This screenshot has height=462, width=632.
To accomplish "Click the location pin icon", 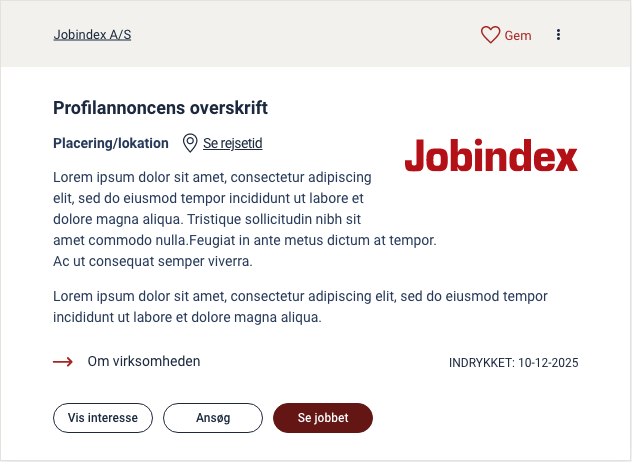I will point(190,144).
